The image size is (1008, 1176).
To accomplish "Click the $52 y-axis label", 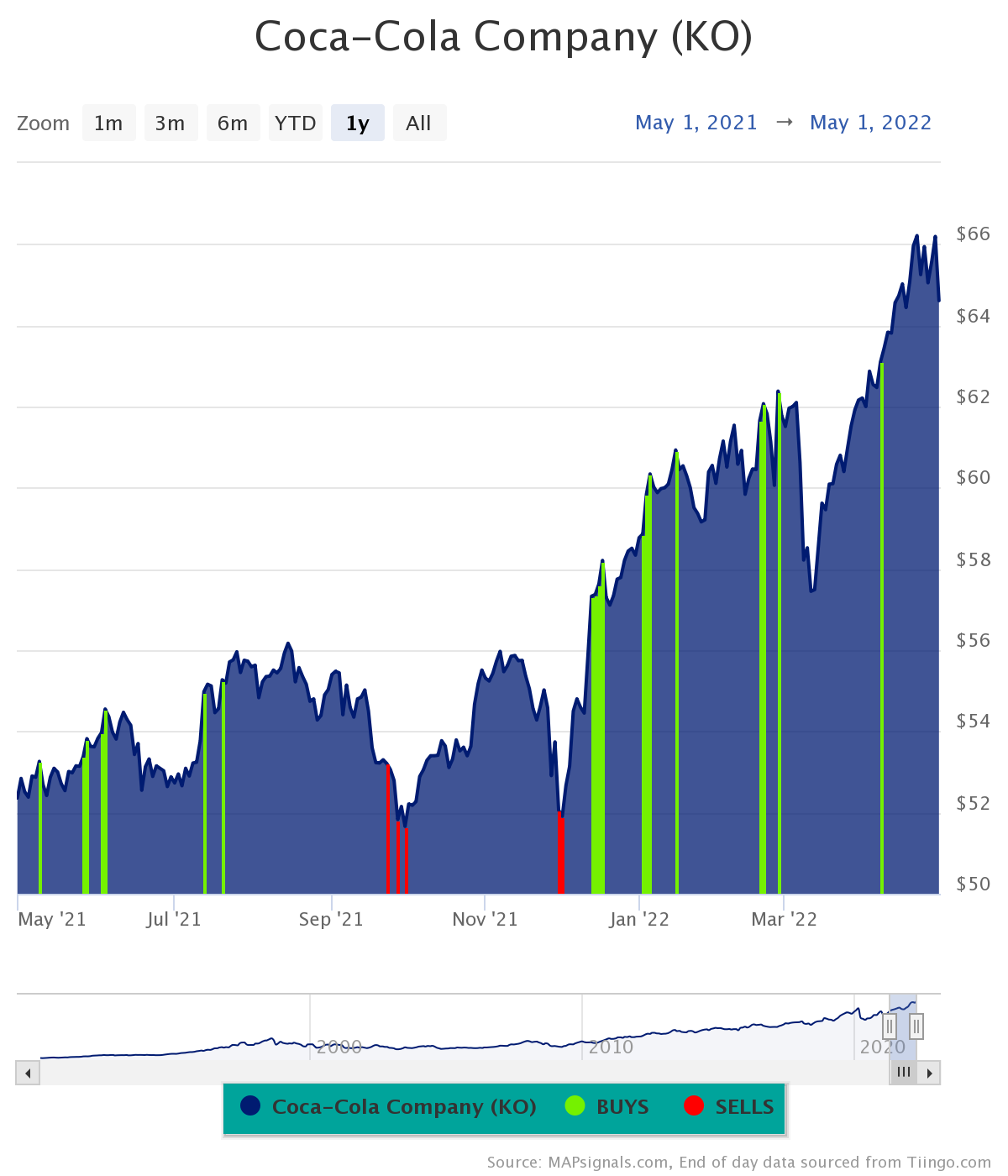I will point(974,803).
